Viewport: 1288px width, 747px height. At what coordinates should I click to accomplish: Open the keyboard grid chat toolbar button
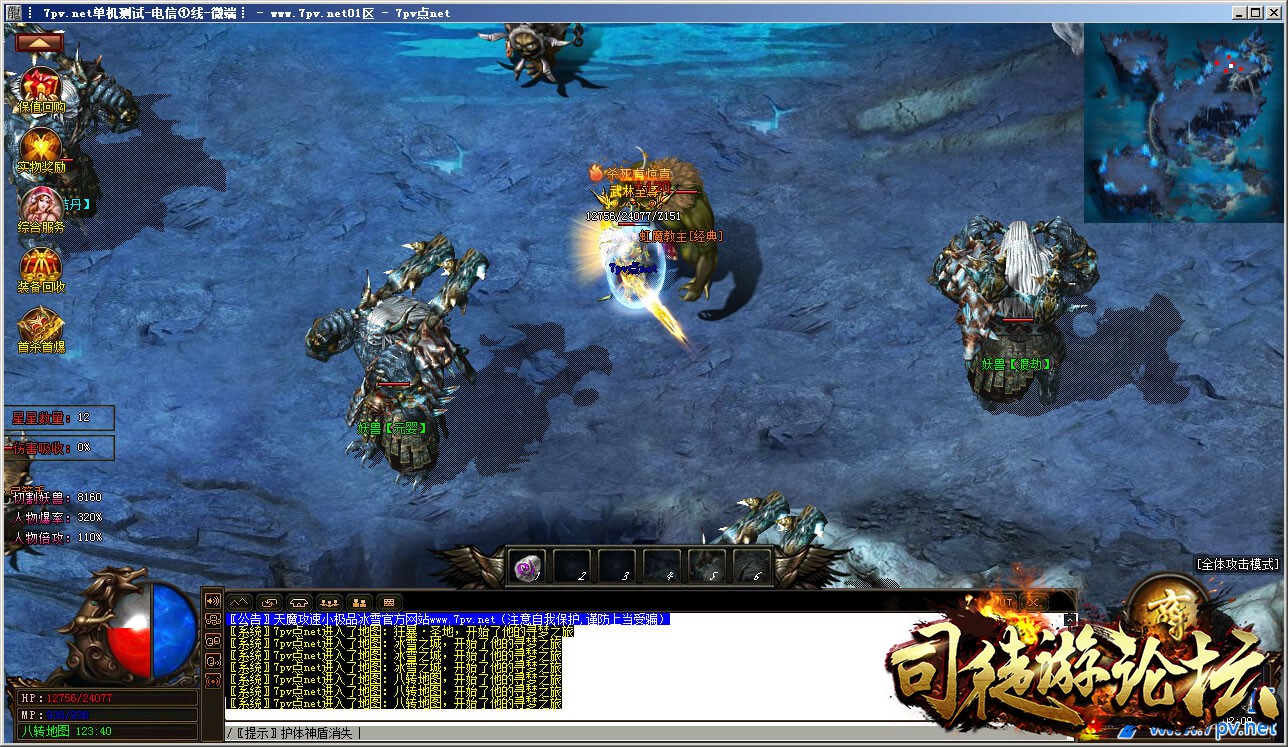(x=389, y=602)
